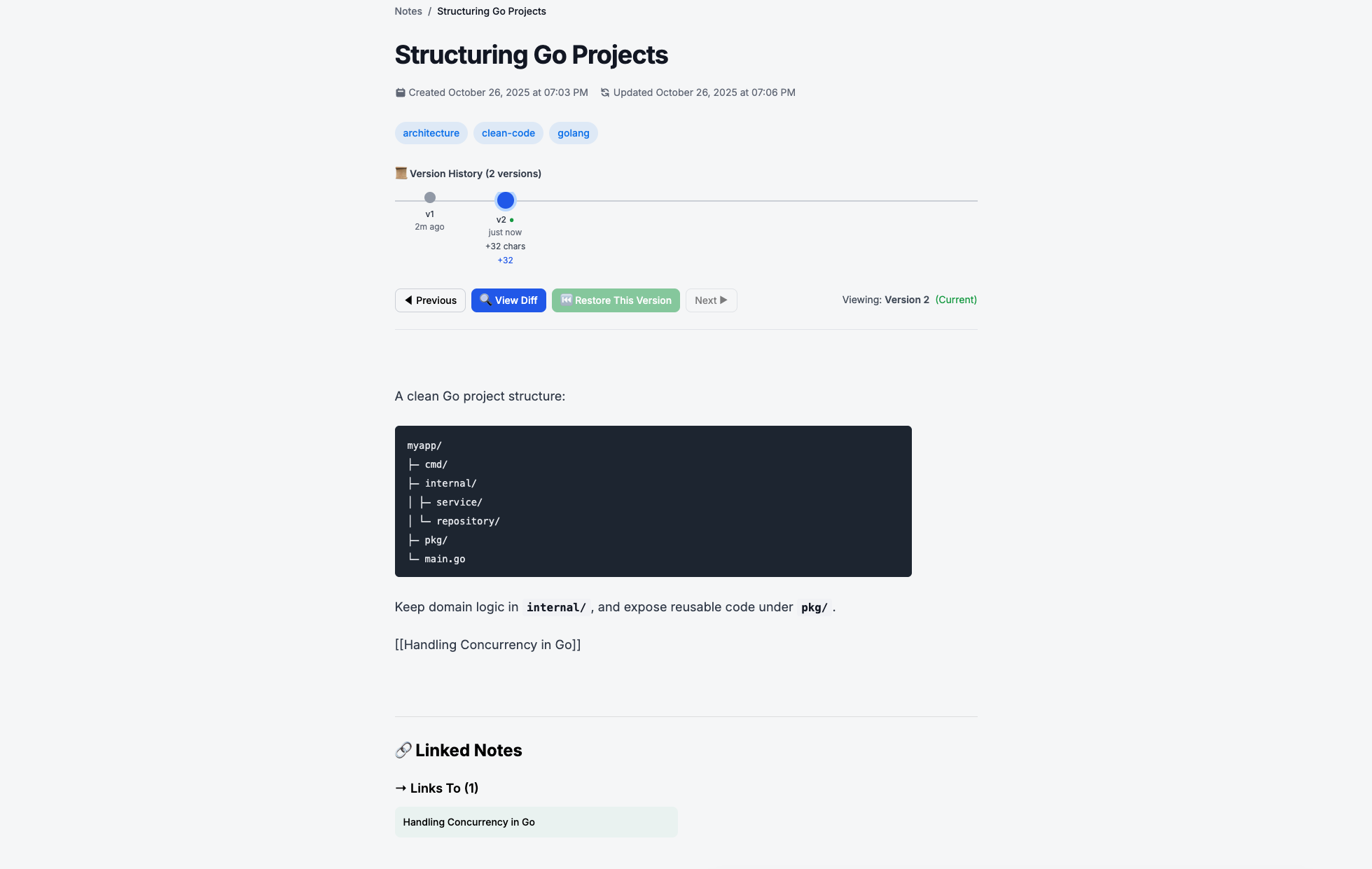The height and width of the screenshot is (869, 1372).
Task: Click the magnifier icon in View Diff
Action: click(x=485, y=300)
